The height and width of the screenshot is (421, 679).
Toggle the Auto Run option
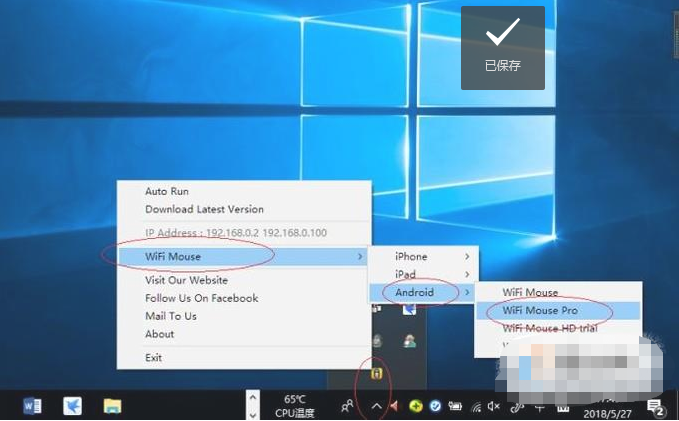pyautogui.click(x=167, y=191)
